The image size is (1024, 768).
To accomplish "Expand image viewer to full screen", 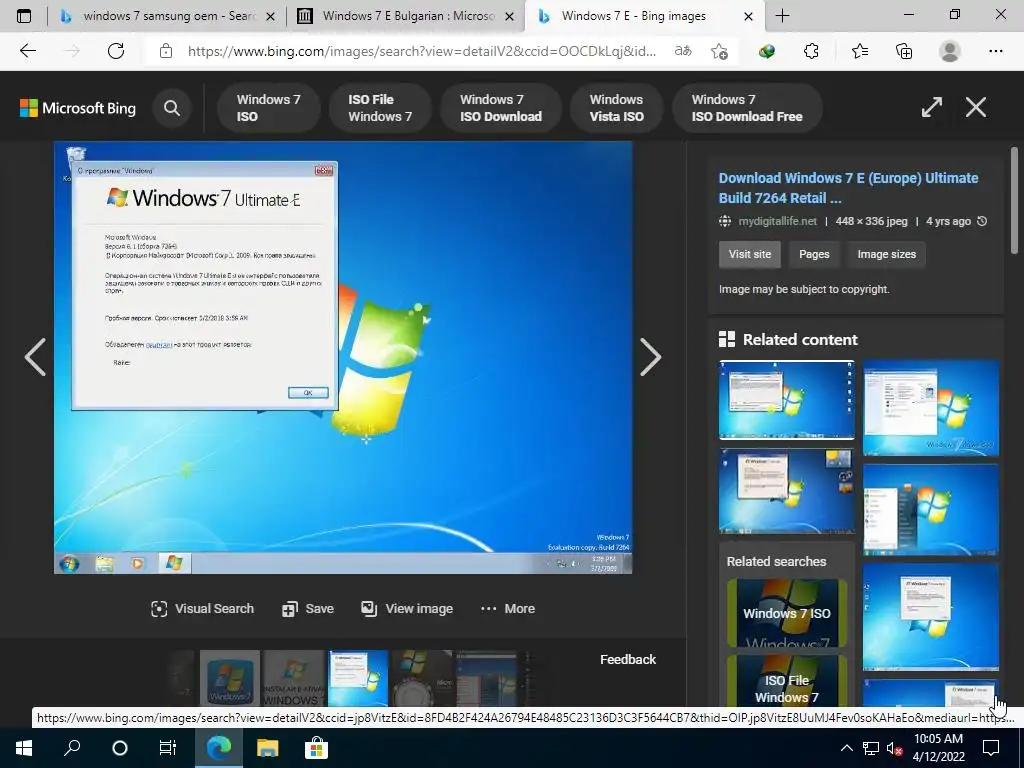I will coord(931,107).
